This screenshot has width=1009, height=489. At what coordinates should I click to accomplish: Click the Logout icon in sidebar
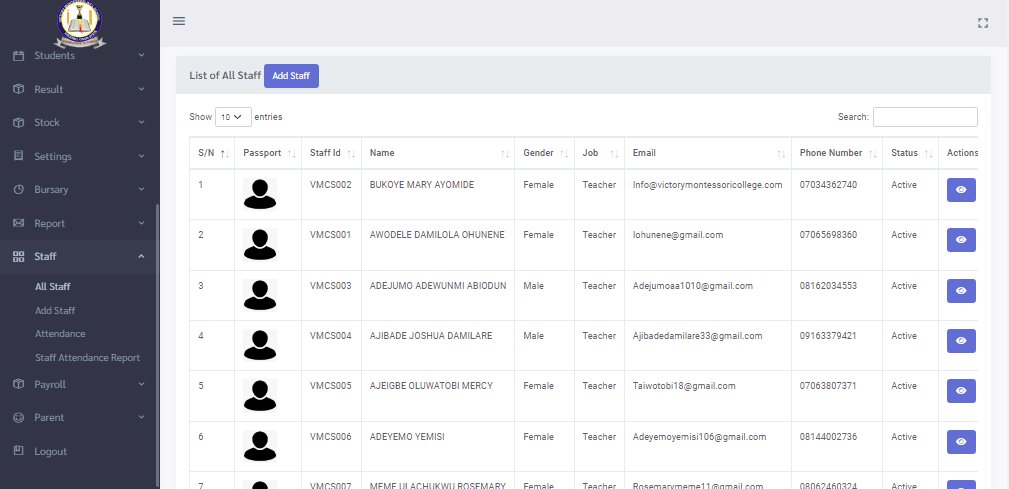[19, 450]
